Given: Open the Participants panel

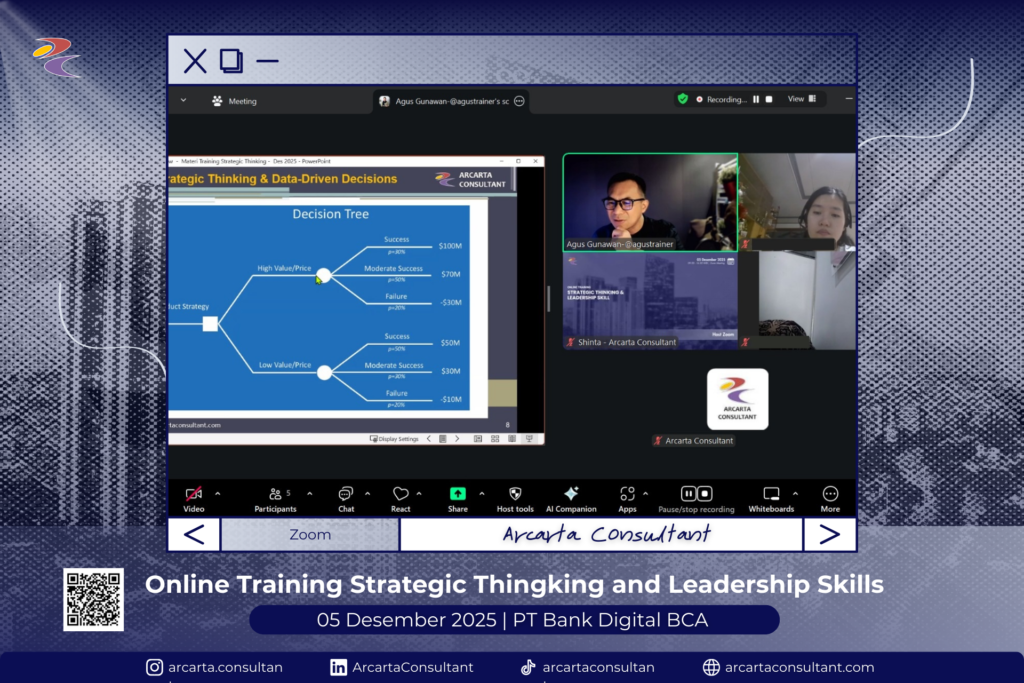Looking at the screenshot, I should point(275,495).
